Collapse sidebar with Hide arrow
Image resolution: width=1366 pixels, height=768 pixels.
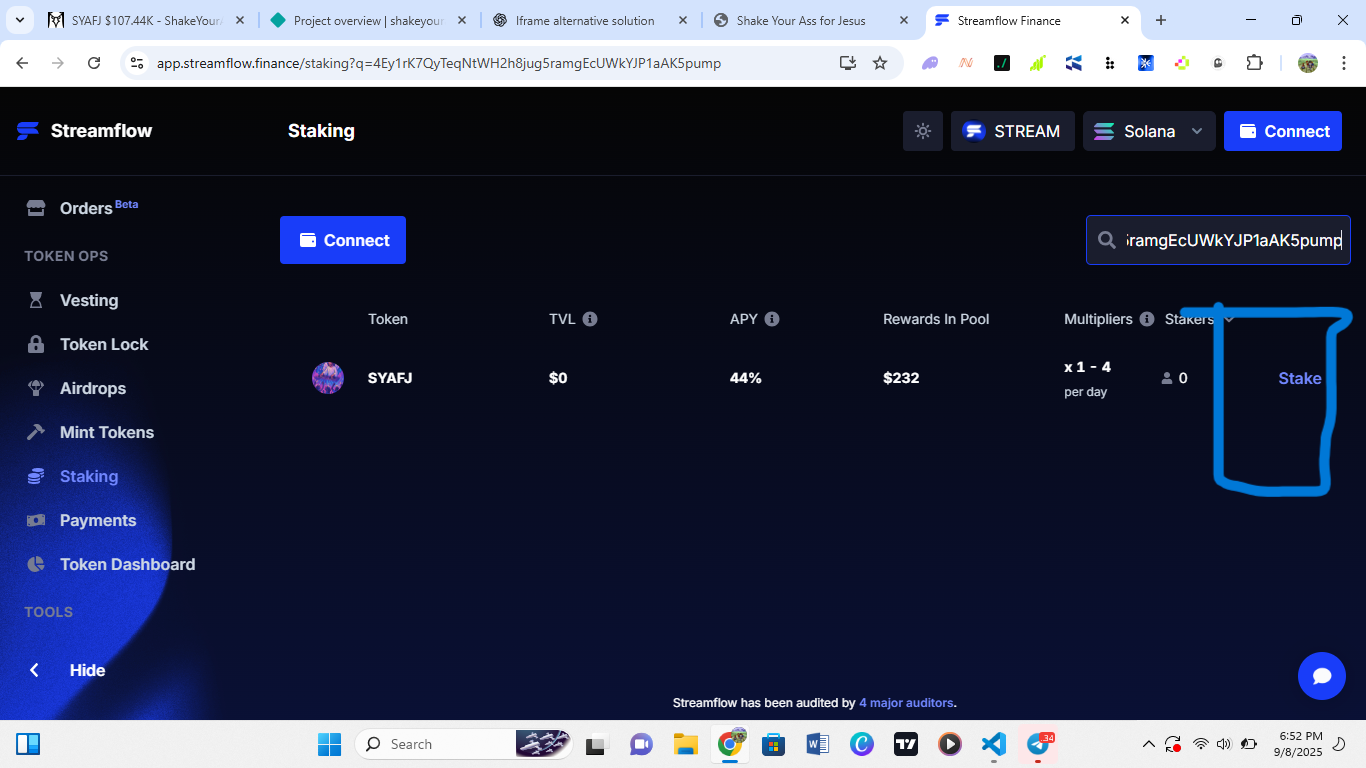[x=35, y=670]
